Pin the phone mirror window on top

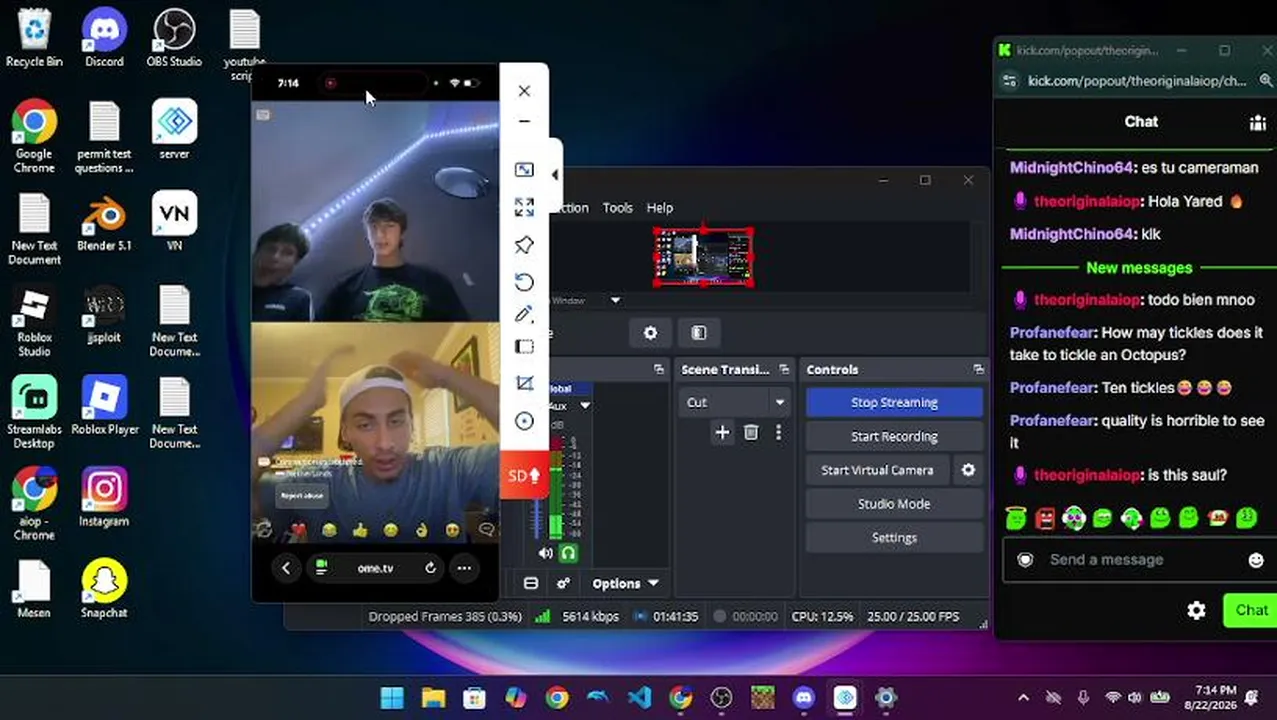click(524, 245)
